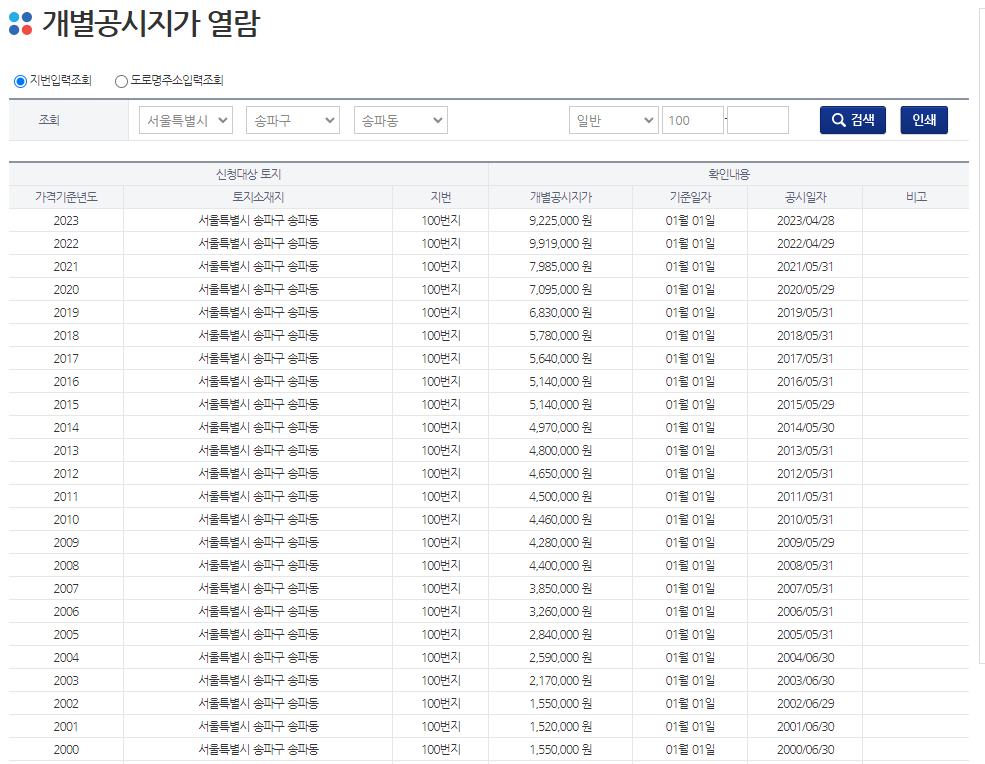
Task: Click the 확인내용 group header
Action: click(x=729, y=174)
